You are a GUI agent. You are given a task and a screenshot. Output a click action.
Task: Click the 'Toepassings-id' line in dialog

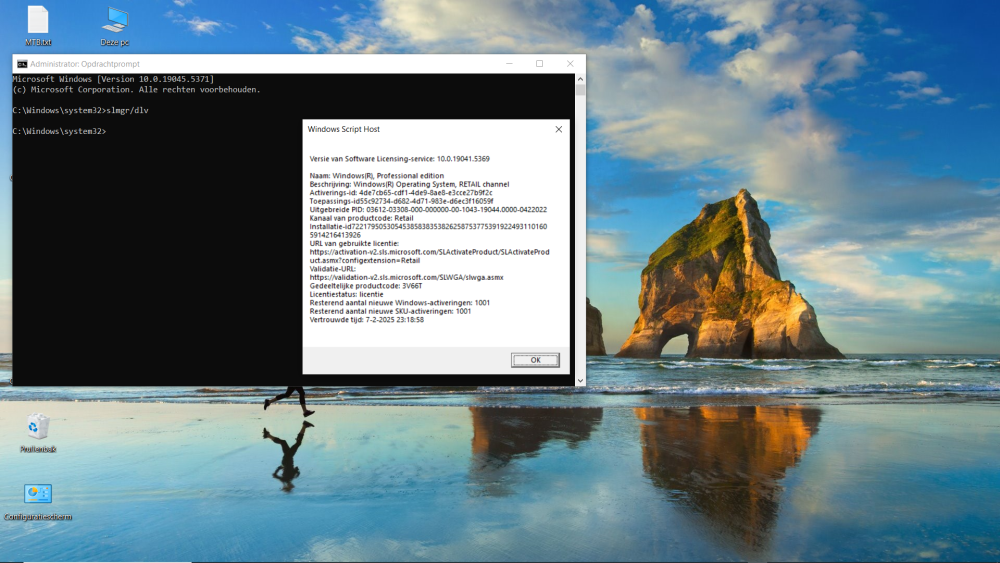401,201
